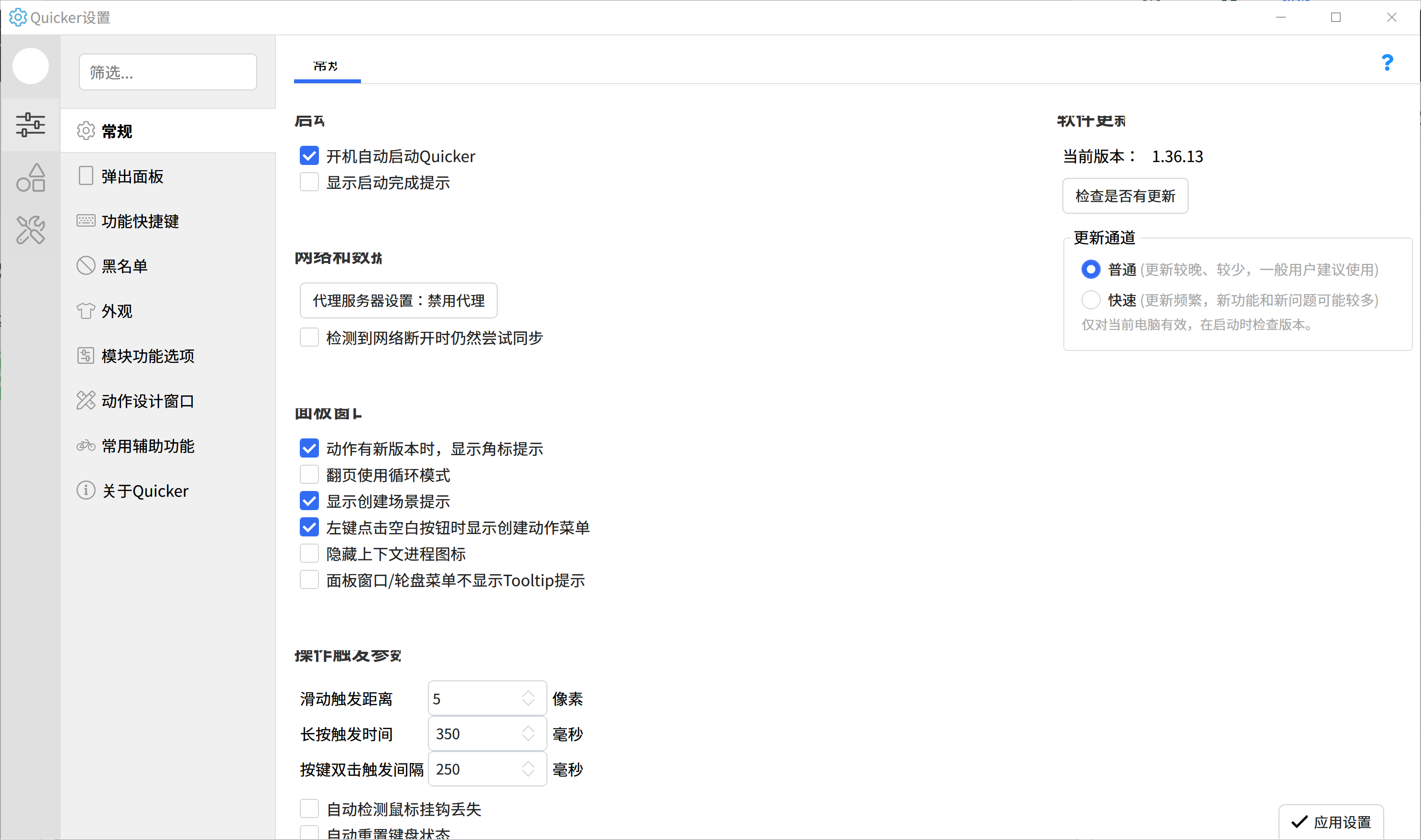The height and width of the screenshot is (840, 1421).
Task: Disable 开机自动启动Quicker checkbox
Action: (309, 156)
